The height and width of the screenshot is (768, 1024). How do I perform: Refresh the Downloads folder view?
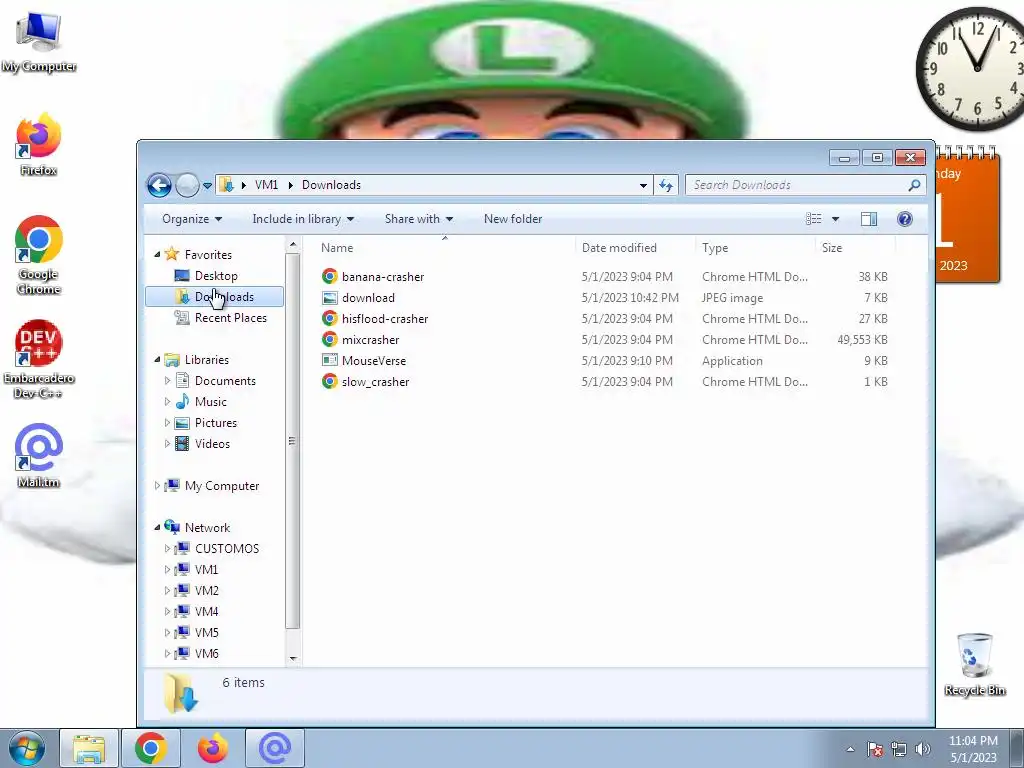point(665,185)
